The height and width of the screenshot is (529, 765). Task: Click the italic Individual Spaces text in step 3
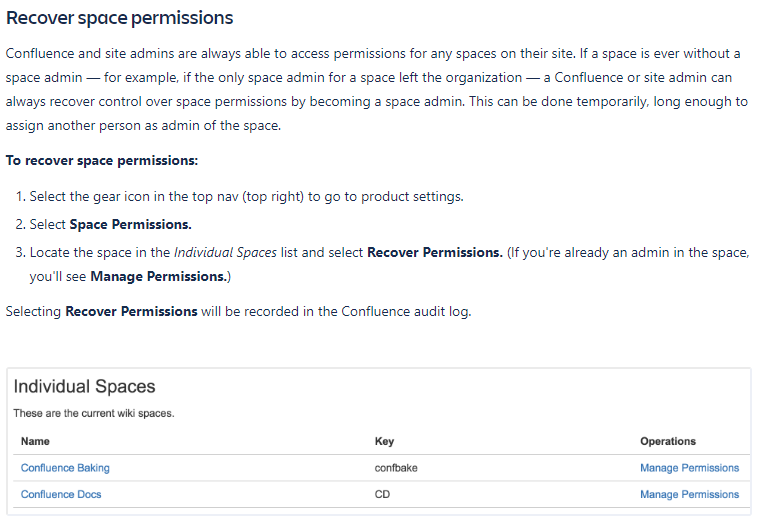pos(225,252)
